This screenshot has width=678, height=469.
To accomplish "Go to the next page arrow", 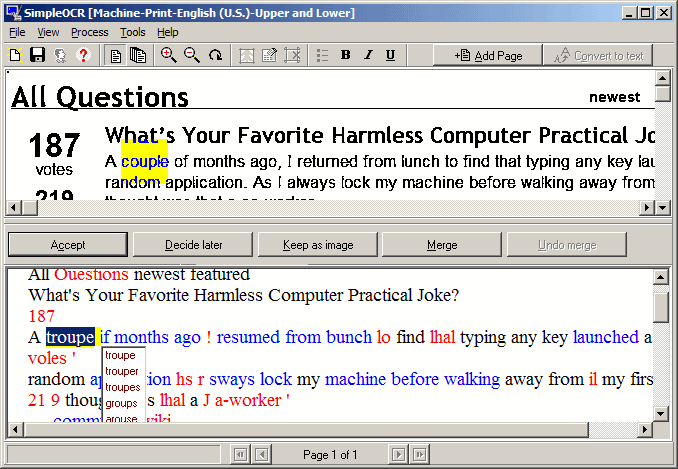I will pos(397,455).
